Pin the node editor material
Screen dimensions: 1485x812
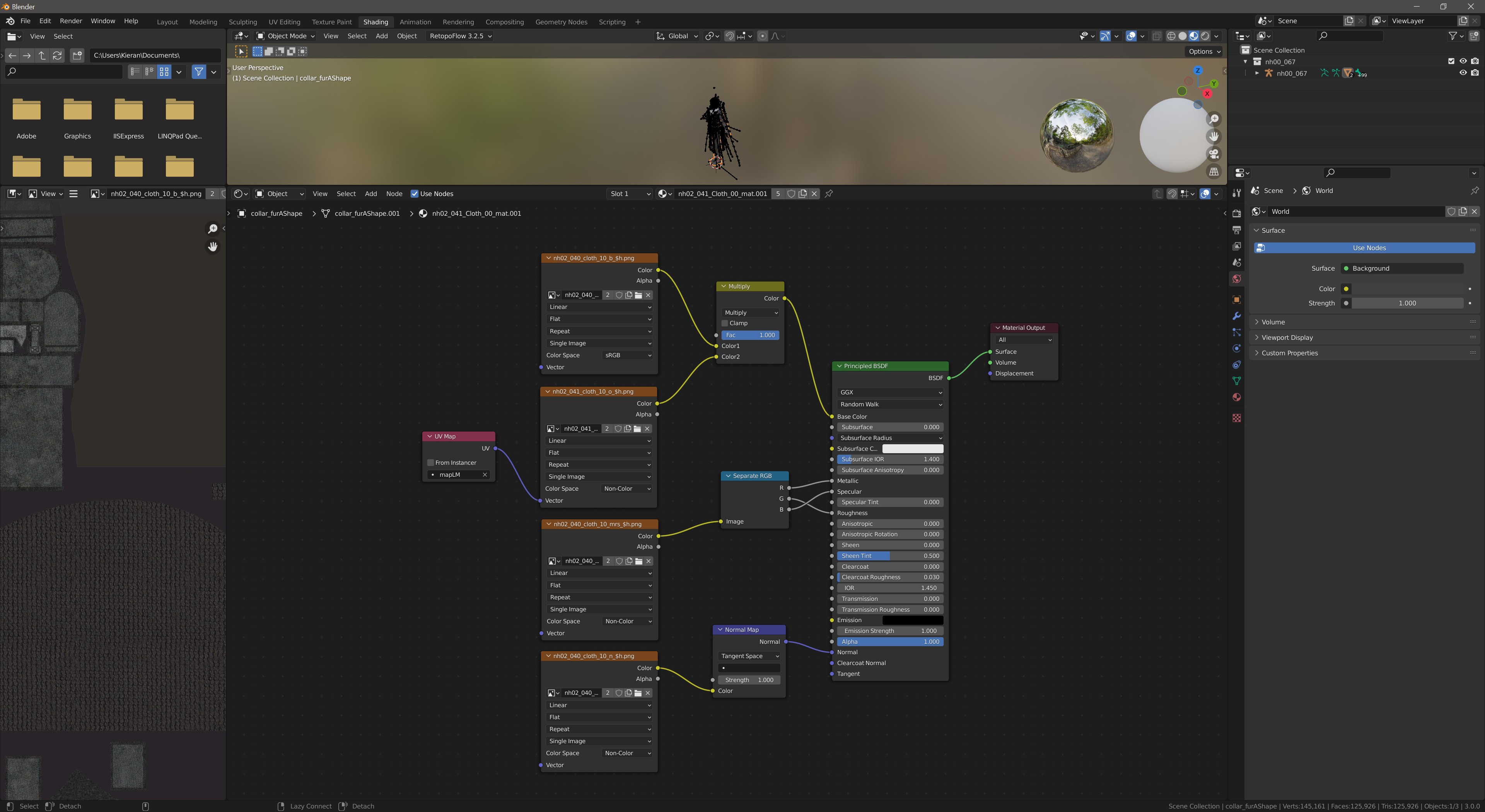point(828,194)
